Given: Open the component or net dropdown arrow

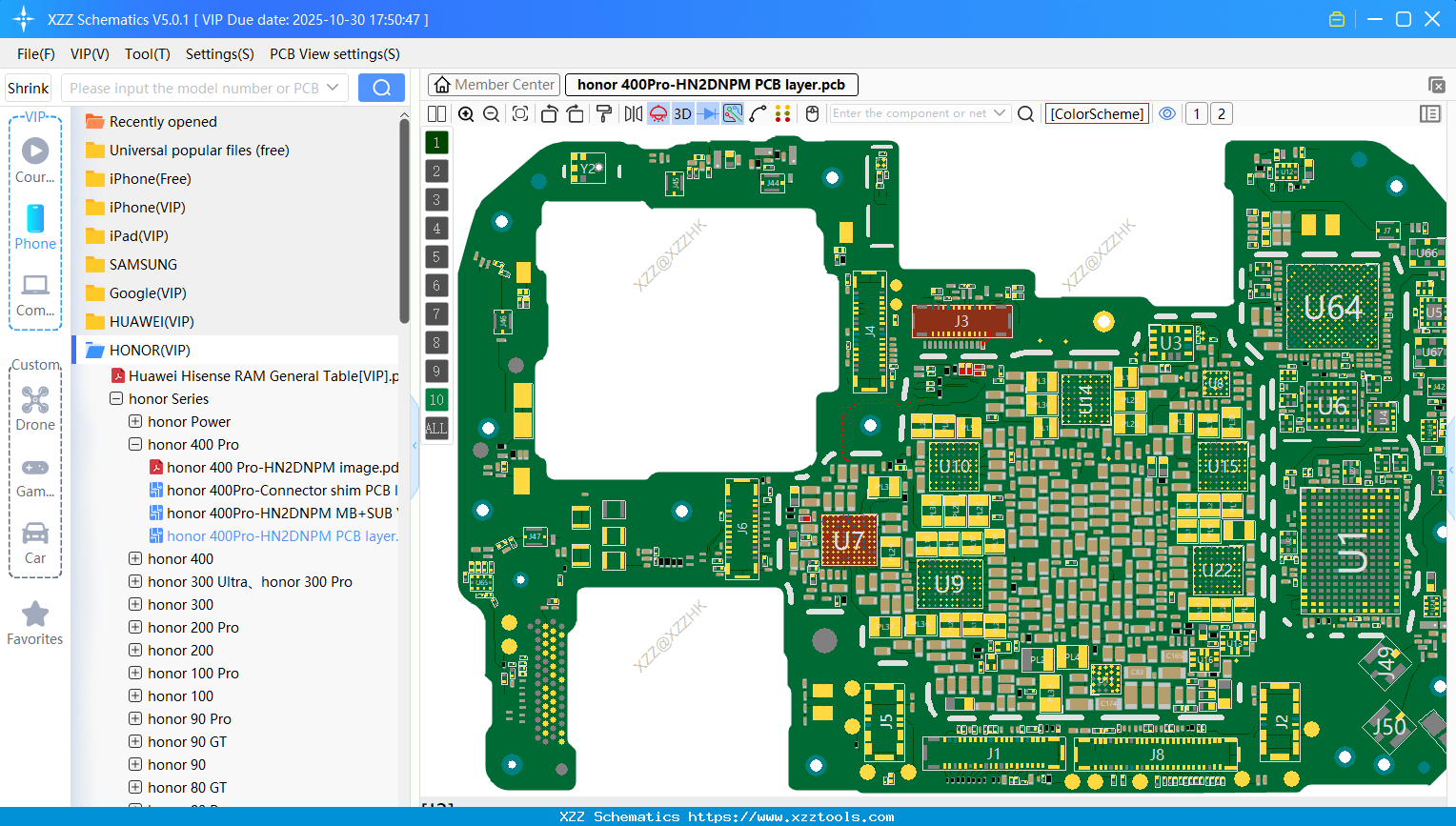Looking at the screenshot, I should pyautogui.click(x=1000, y=113).
